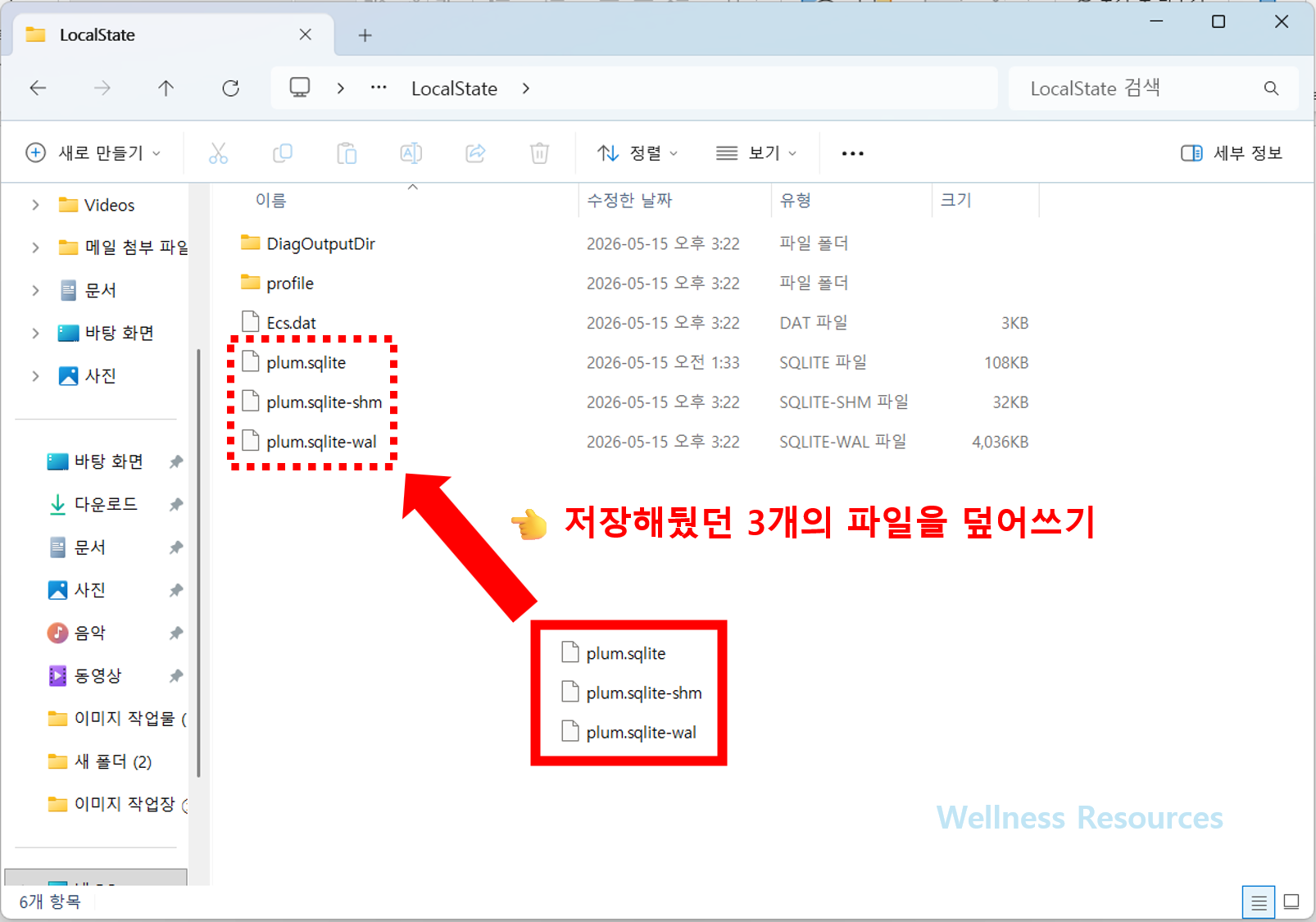Image resolution: width=1316 pixels, height=922 pixels.
Task: Click the forward navigation arrow
Action: click(x=102, y=89)
